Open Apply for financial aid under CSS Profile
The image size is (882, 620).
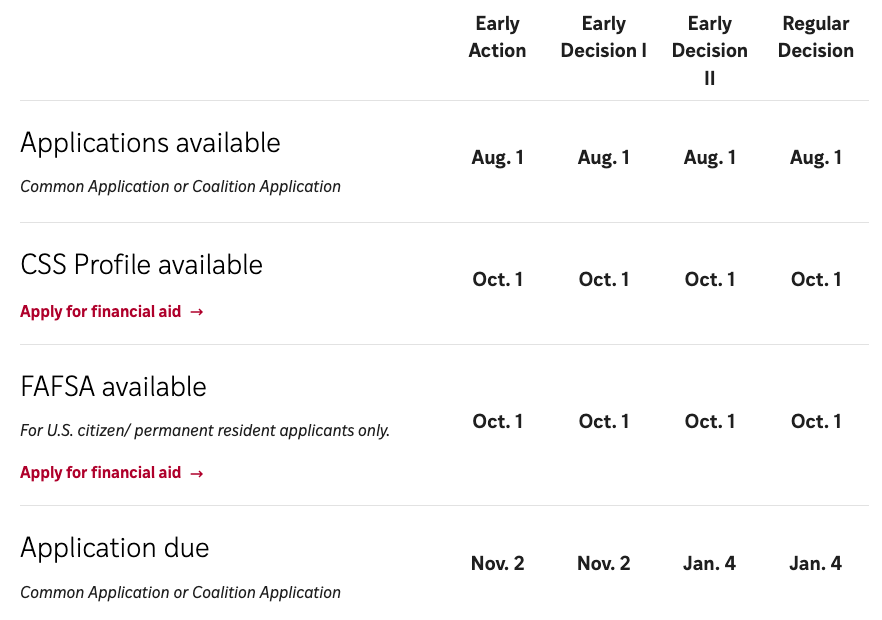[101, 312]
